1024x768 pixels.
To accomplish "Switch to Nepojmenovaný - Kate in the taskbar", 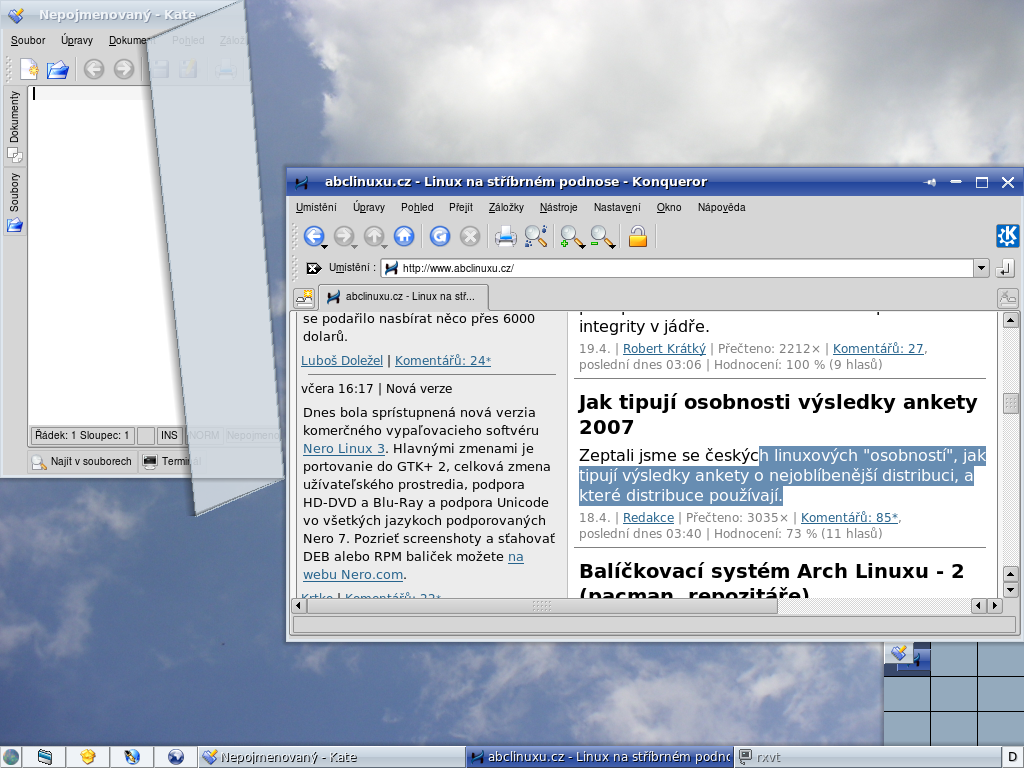I will (332, 757).
